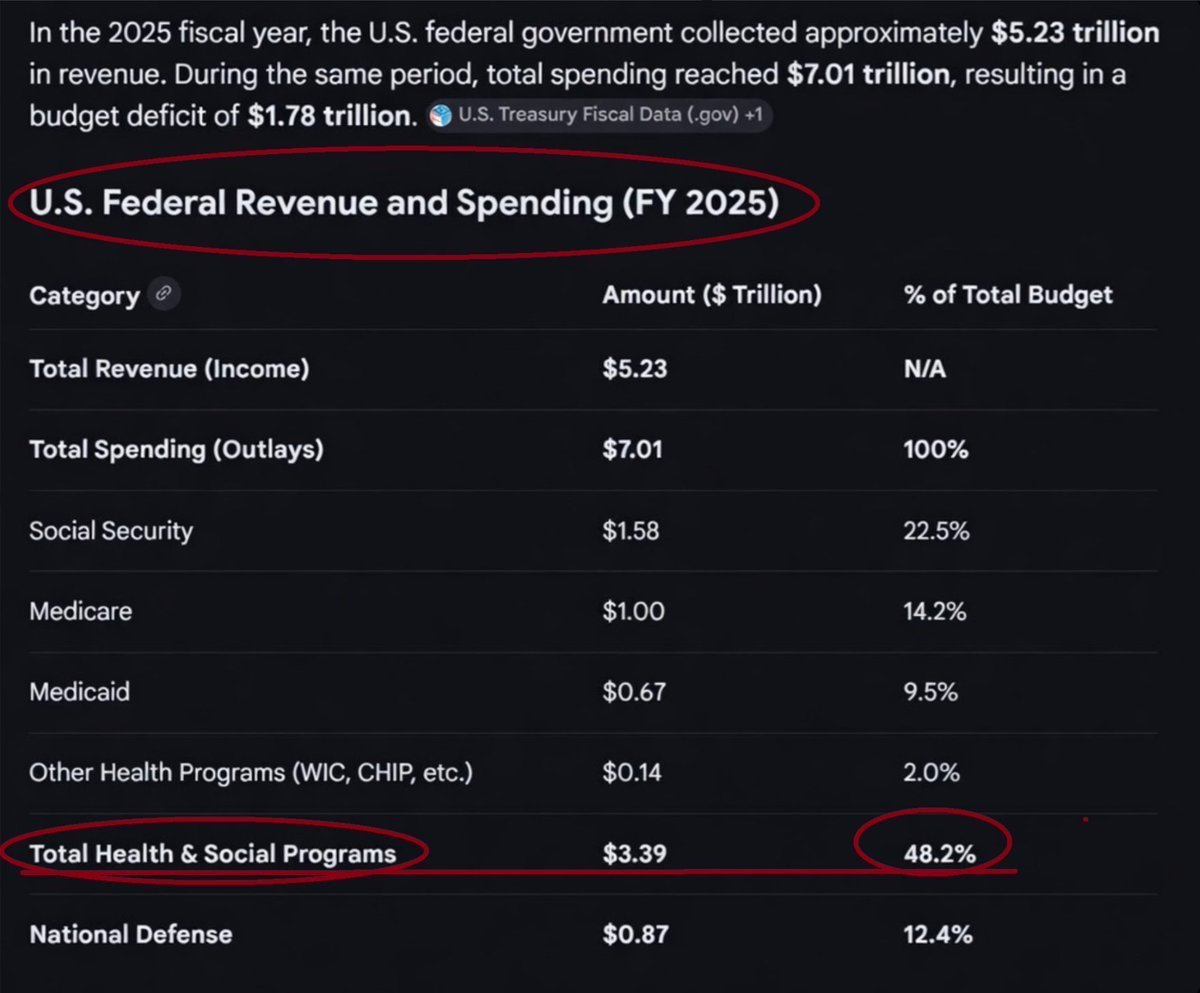
Task: Select the Amount ($ Trillion) column header
Action: [712, 295]
